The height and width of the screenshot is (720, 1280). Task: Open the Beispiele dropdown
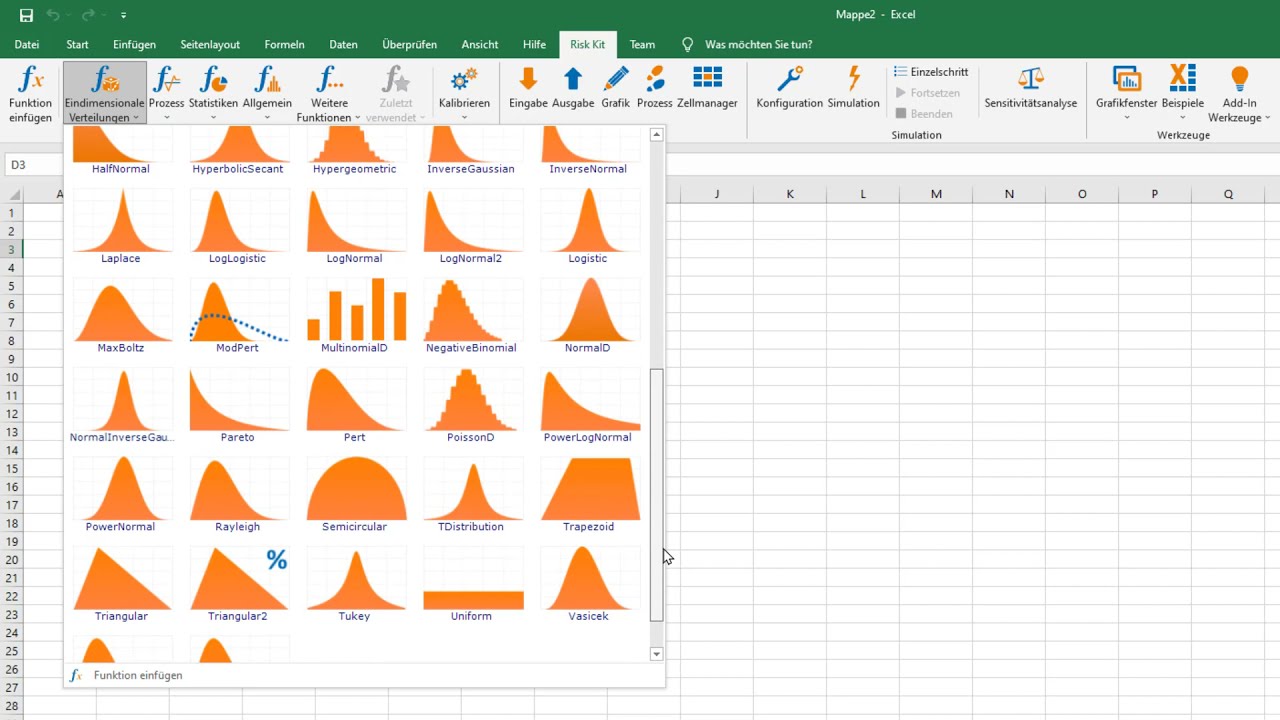[x=1183, y=93]
